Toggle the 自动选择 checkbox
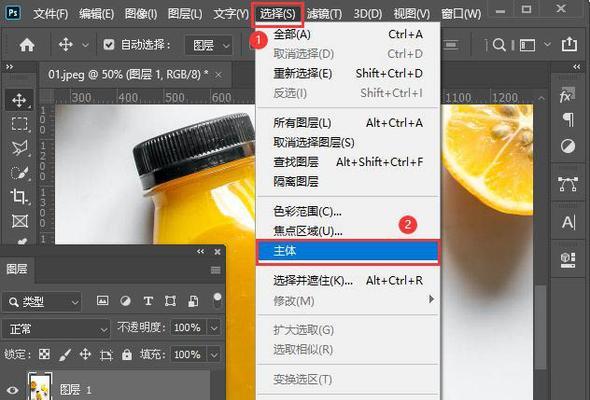590x400 pixels. tap(109, 45)
